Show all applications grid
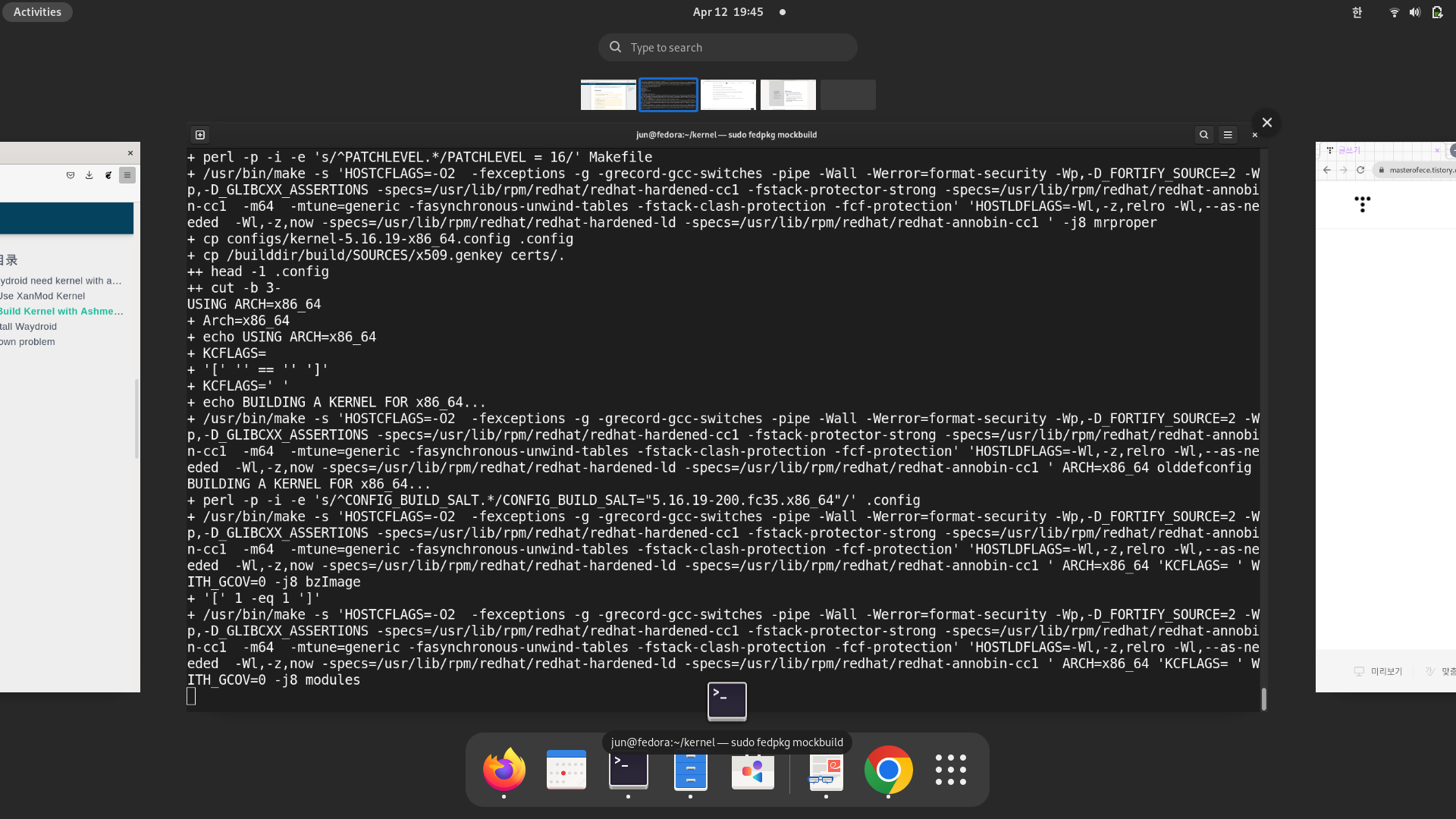Viewport: 1456px width, 819px height. [950, 770]
